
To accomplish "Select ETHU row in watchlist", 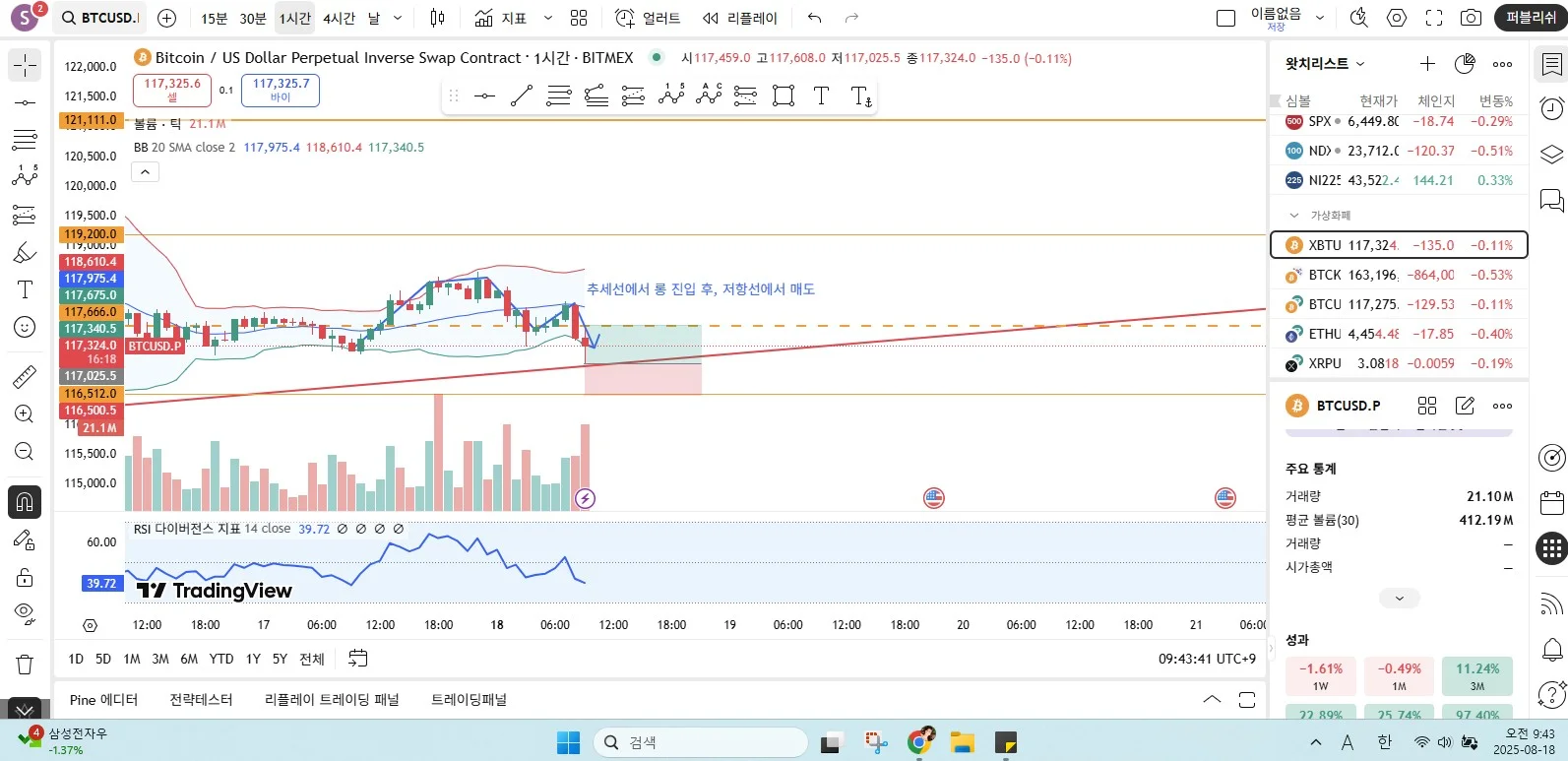I will (x=1399, y=334).
